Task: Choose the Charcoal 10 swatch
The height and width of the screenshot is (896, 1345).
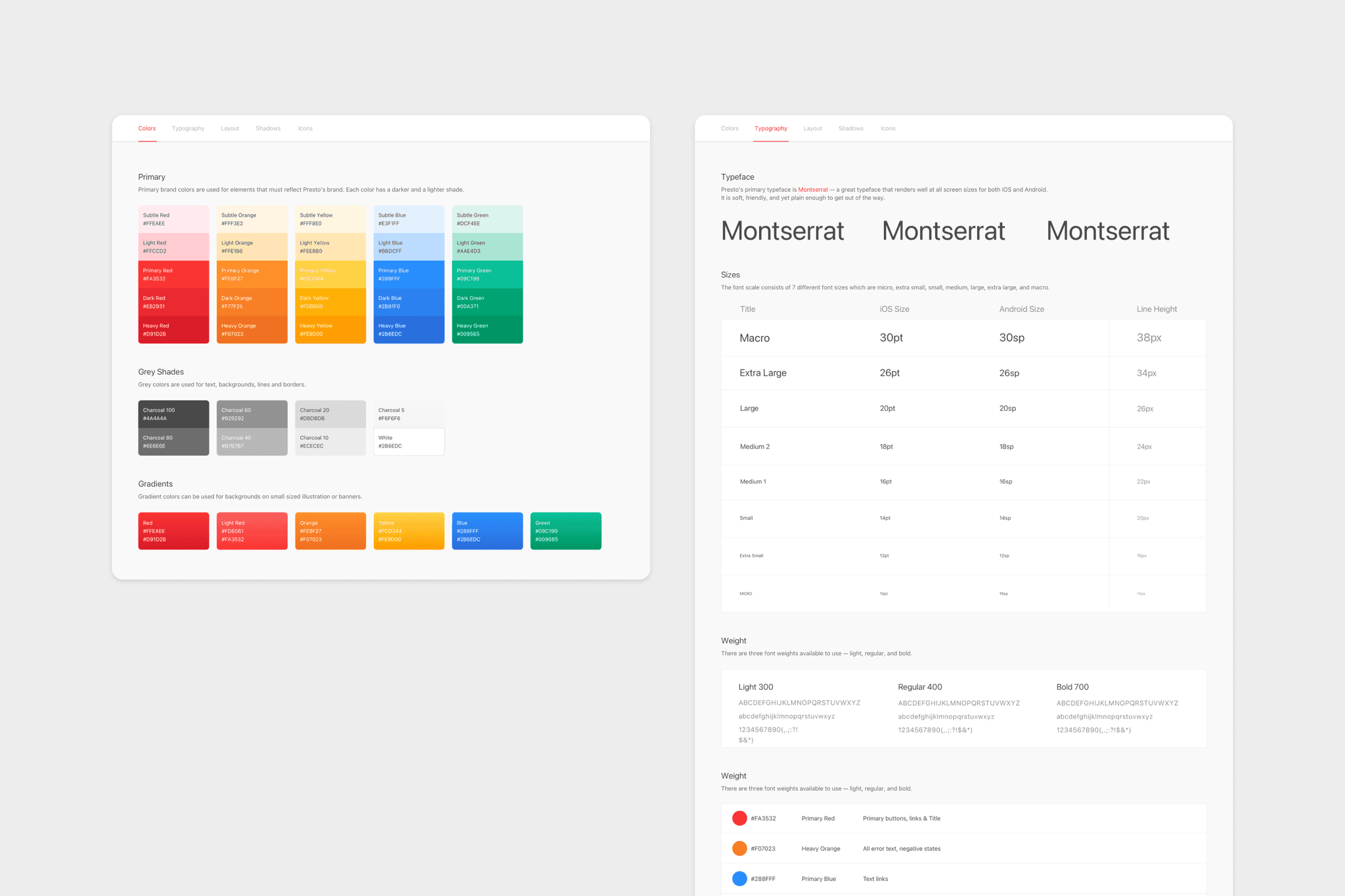Action: pos(330,442)
